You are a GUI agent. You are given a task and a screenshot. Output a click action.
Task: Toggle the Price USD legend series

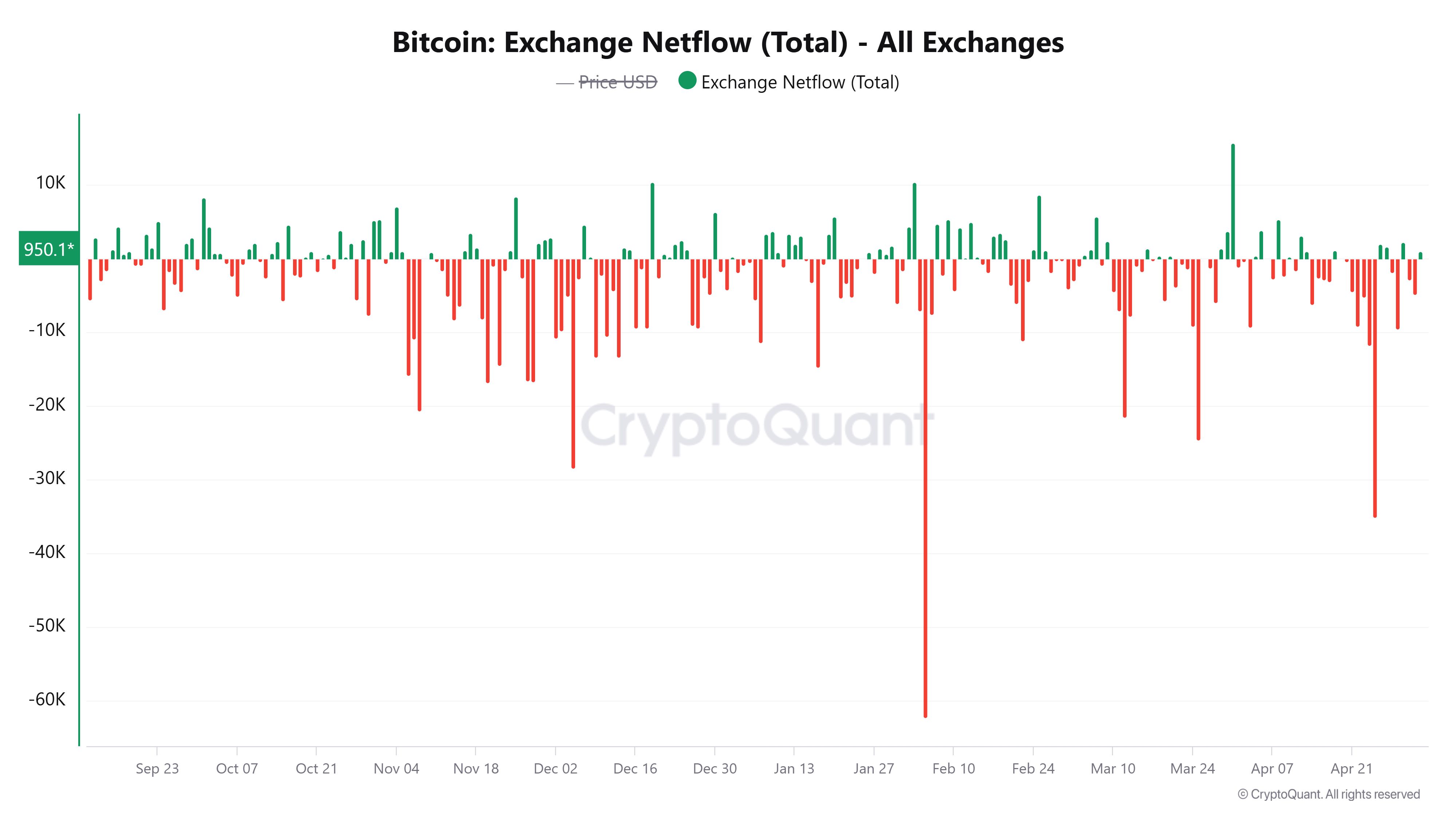[x=618, y=83]
